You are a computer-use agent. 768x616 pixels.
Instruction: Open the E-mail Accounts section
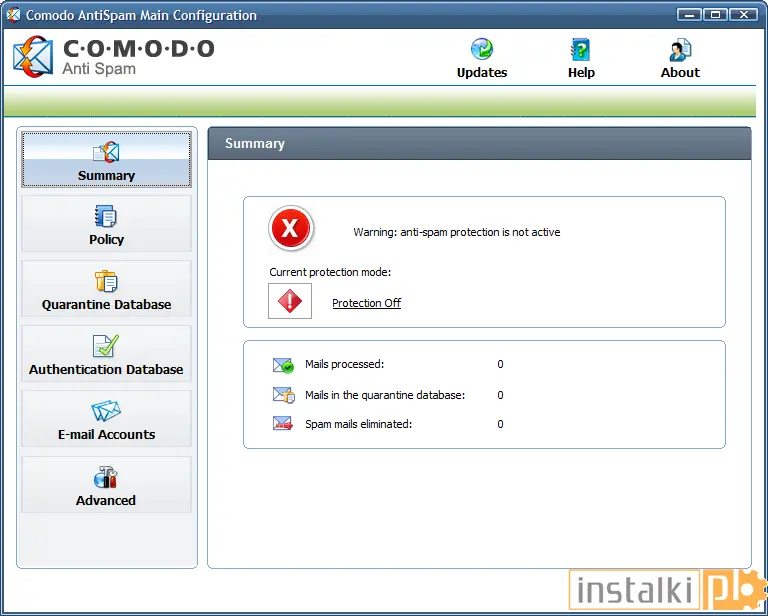106,419
